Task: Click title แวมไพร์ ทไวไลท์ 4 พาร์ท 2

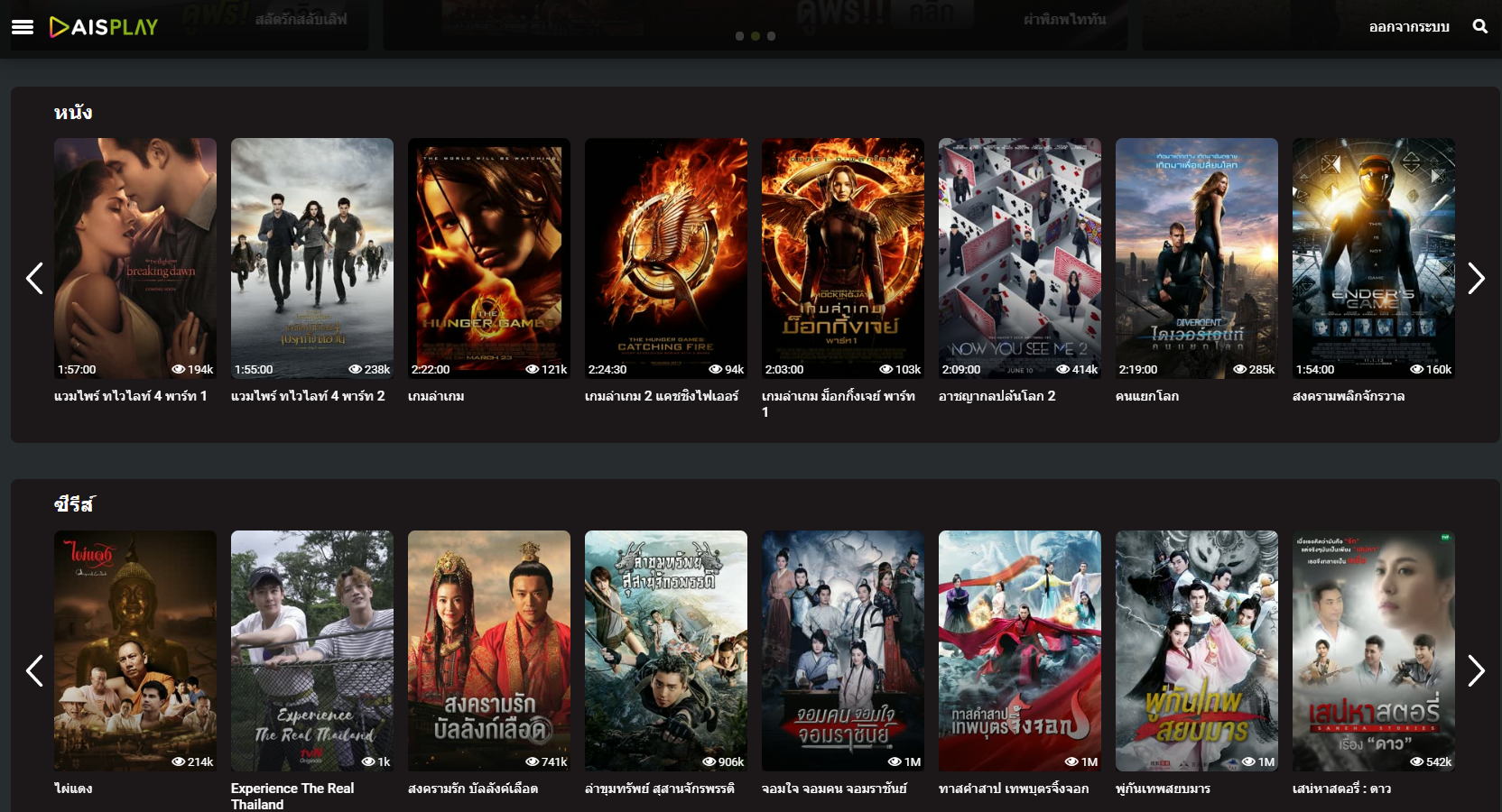Action: (308, 396)
